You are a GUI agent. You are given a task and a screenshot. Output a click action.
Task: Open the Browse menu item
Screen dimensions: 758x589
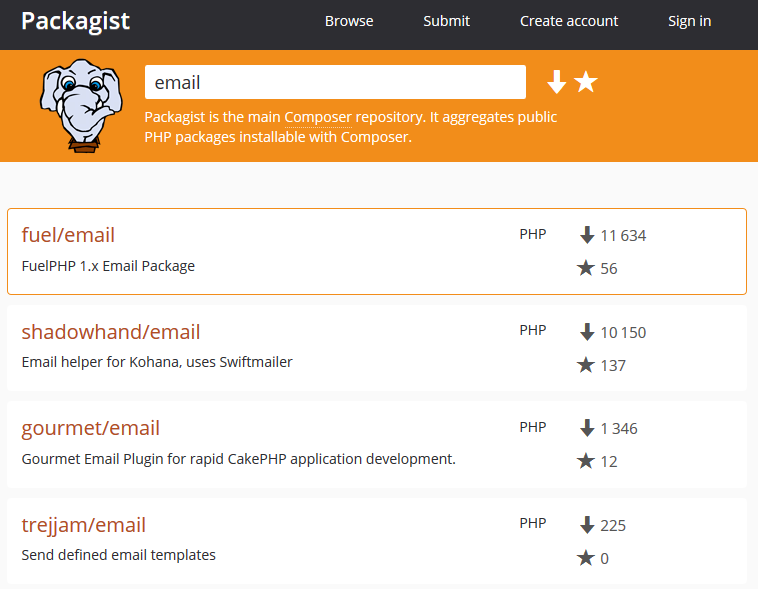(x=349, y=21)
